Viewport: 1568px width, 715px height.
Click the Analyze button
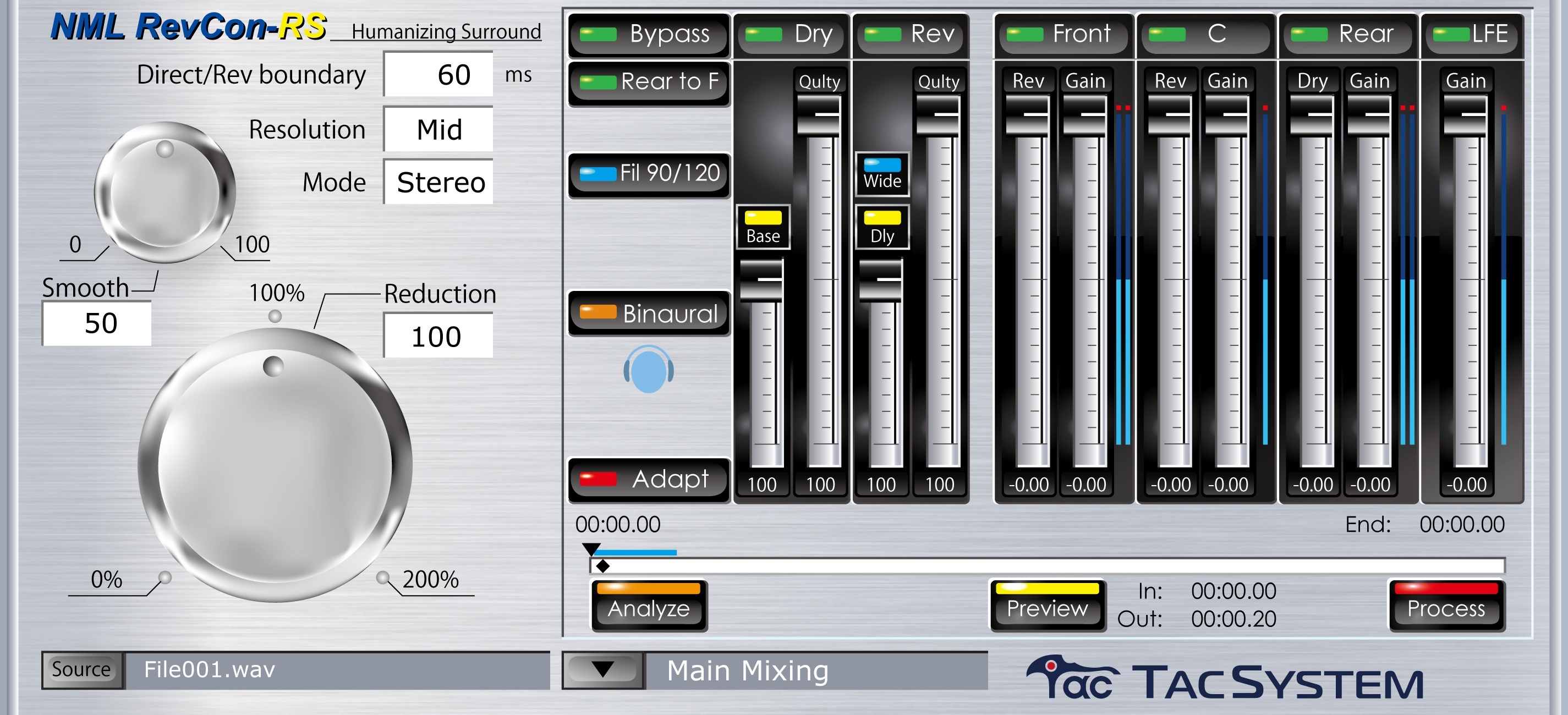(x=649, y=605)
